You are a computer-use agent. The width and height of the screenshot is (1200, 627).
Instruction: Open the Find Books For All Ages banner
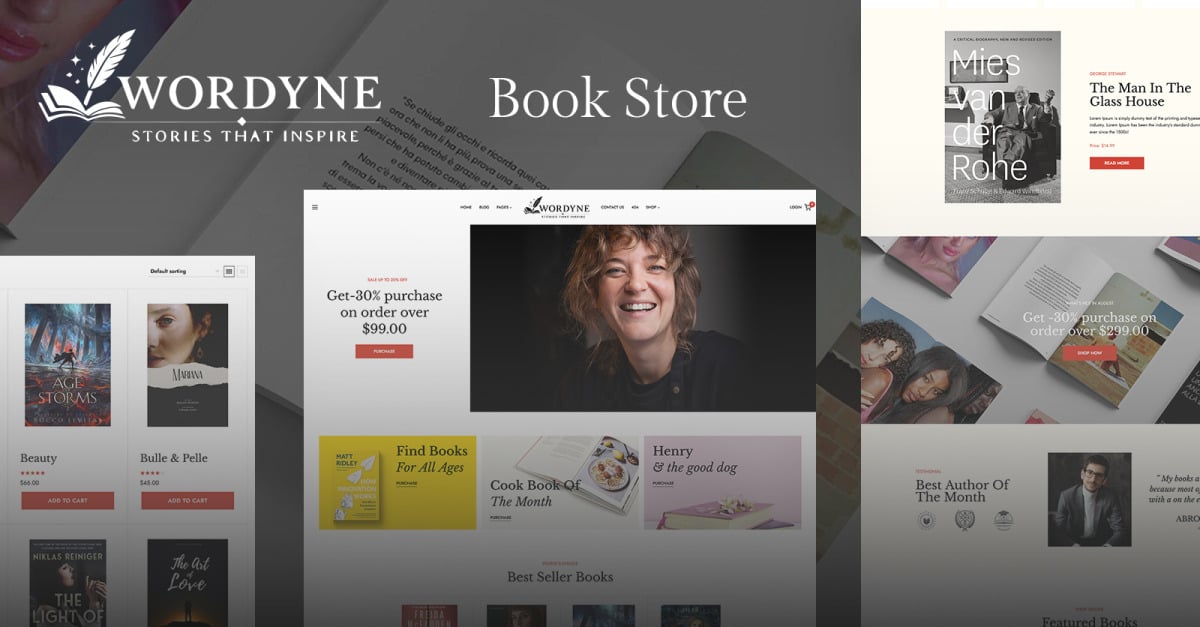tap(397, 482)
